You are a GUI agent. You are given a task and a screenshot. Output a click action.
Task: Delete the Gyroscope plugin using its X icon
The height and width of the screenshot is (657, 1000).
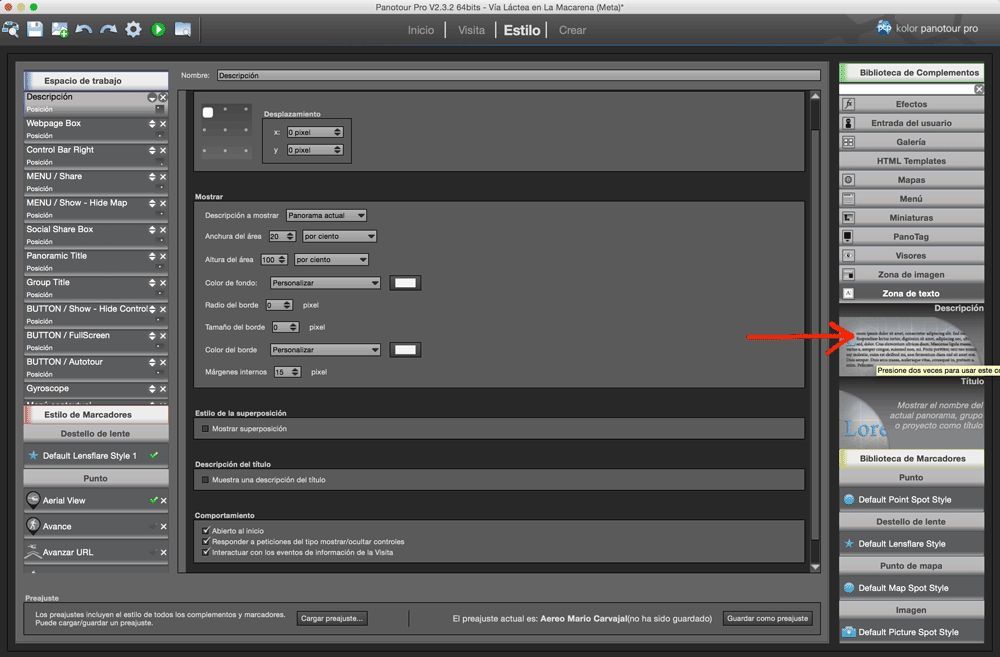point(163,389)
